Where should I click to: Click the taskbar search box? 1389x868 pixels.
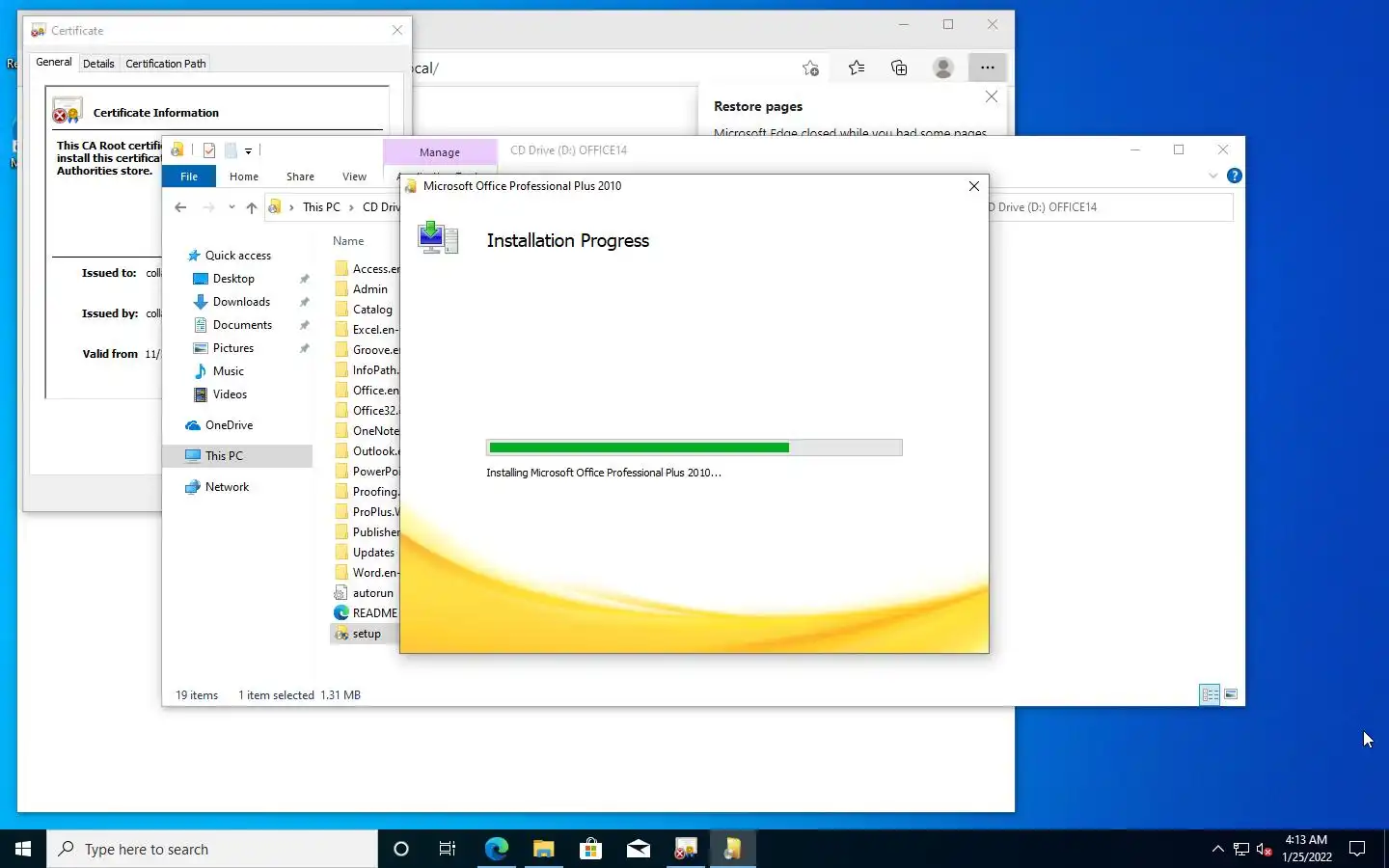(212, 849)
